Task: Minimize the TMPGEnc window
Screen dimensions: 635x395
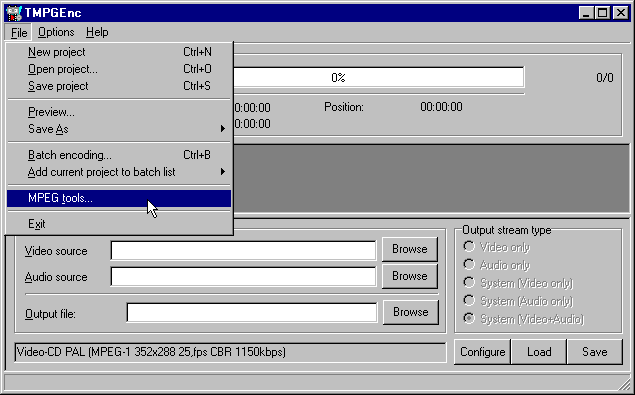Action: pyautogui.click(x=586, y=13)
